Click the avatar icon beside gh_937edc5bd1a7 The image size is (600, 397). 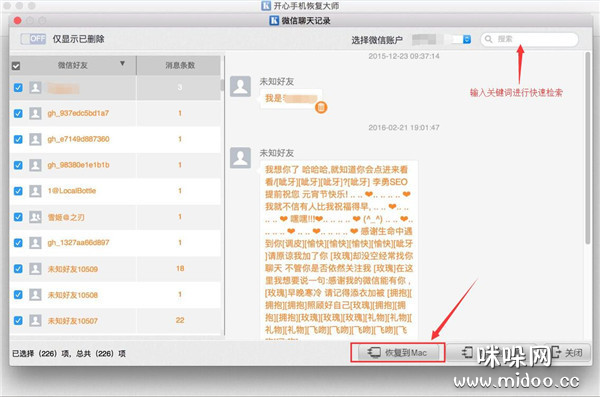35,113
